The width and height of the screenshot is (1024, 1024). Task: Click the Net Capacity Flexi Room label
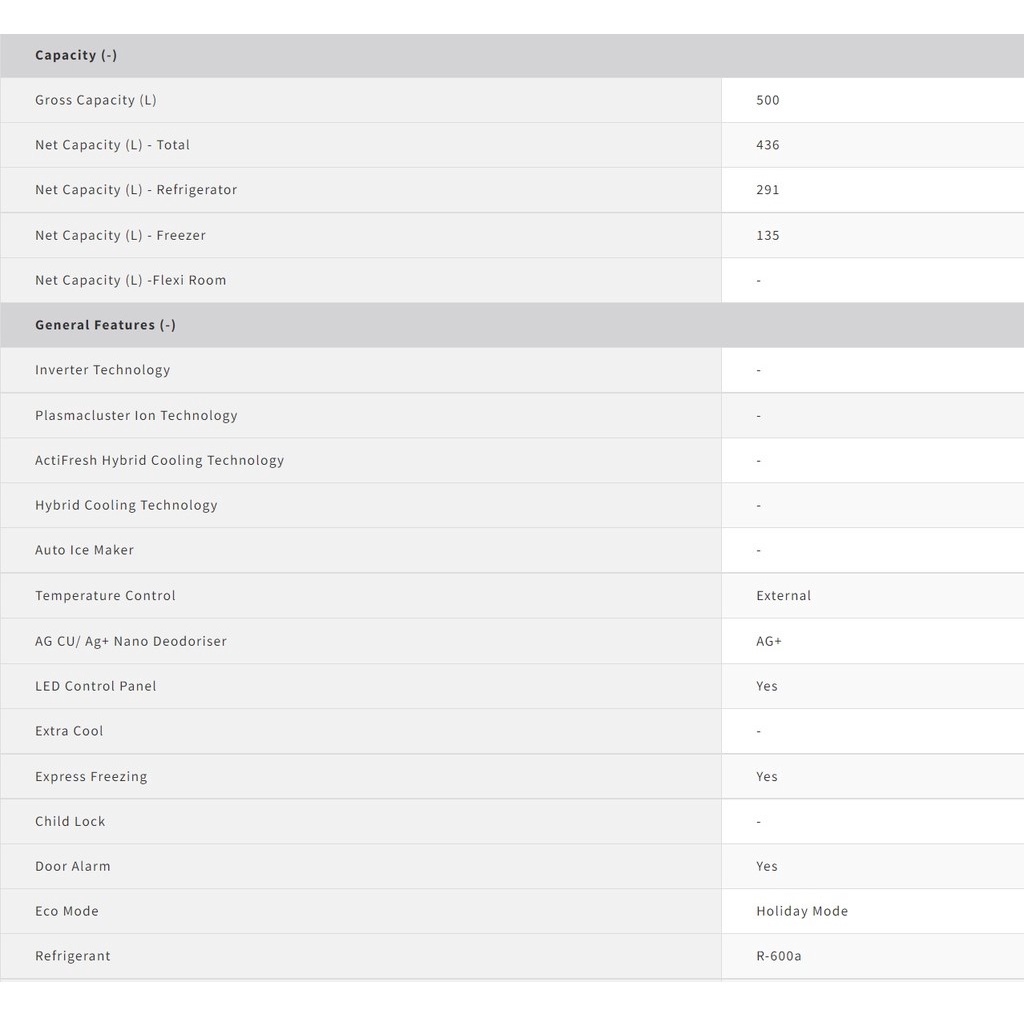[x=130, y=280]
